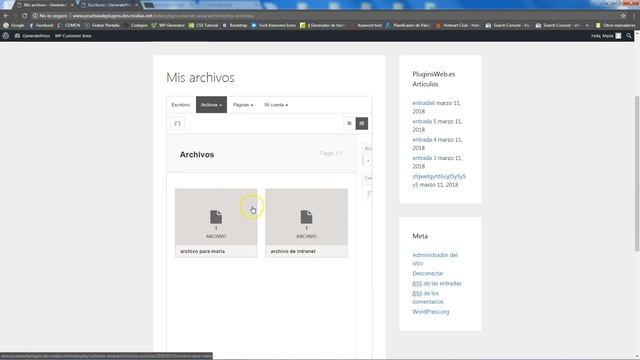Open the Escritorio menu item
The height and width of the screenshot is (360, 640).
(181, 105)
